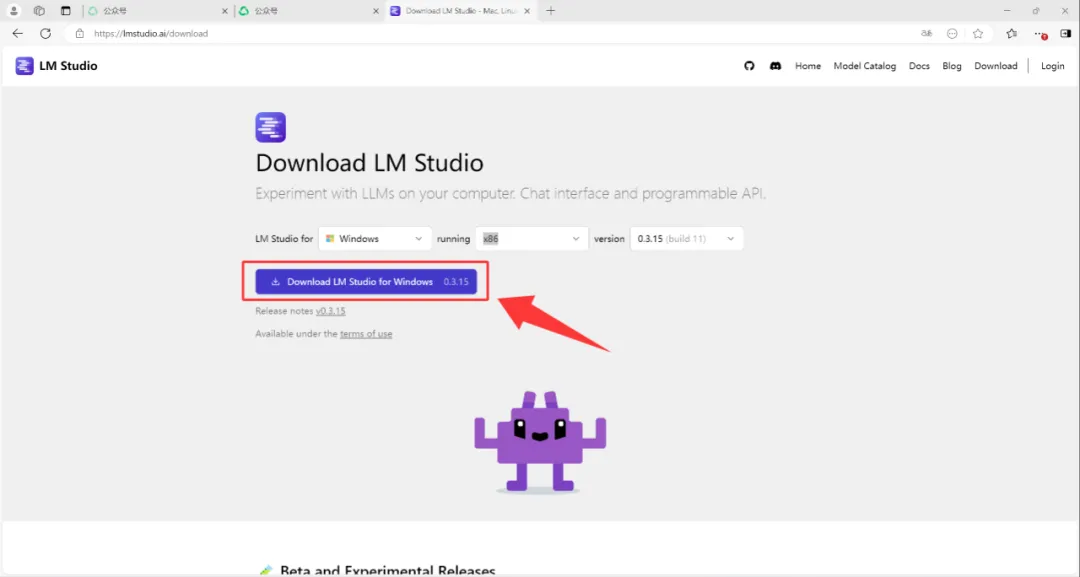Open Model Catalog in navigation
1080x577 pixels.
point(864,66)
